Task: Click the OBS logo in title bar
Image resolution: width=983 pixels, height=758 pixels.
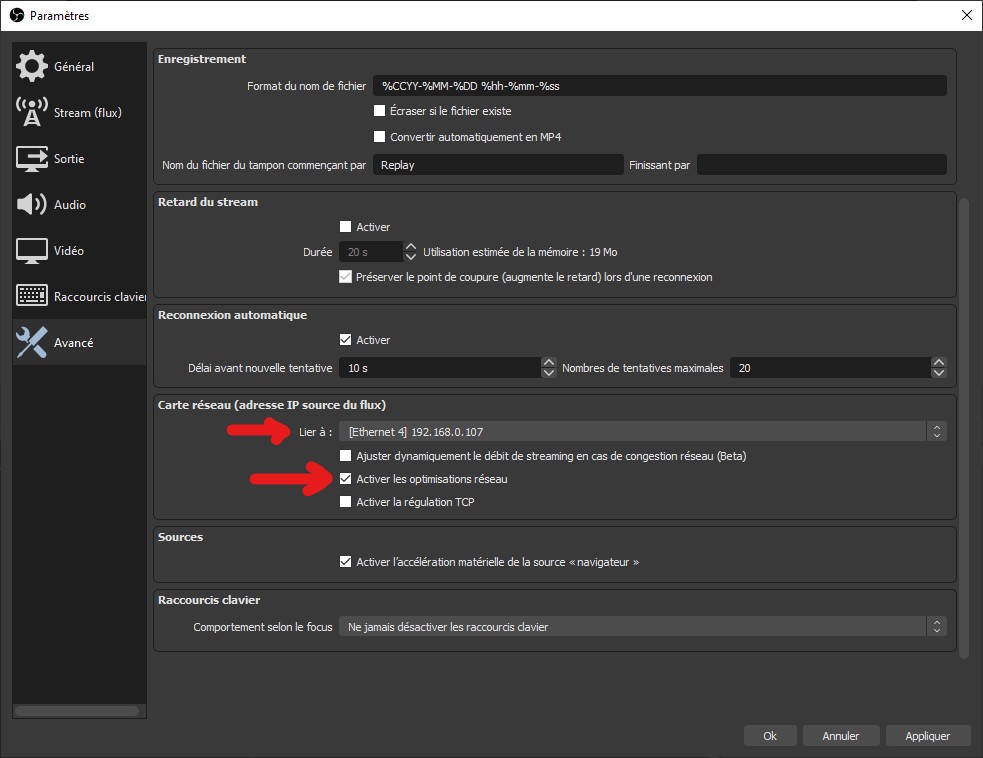Action: click(x=15, y=15)
